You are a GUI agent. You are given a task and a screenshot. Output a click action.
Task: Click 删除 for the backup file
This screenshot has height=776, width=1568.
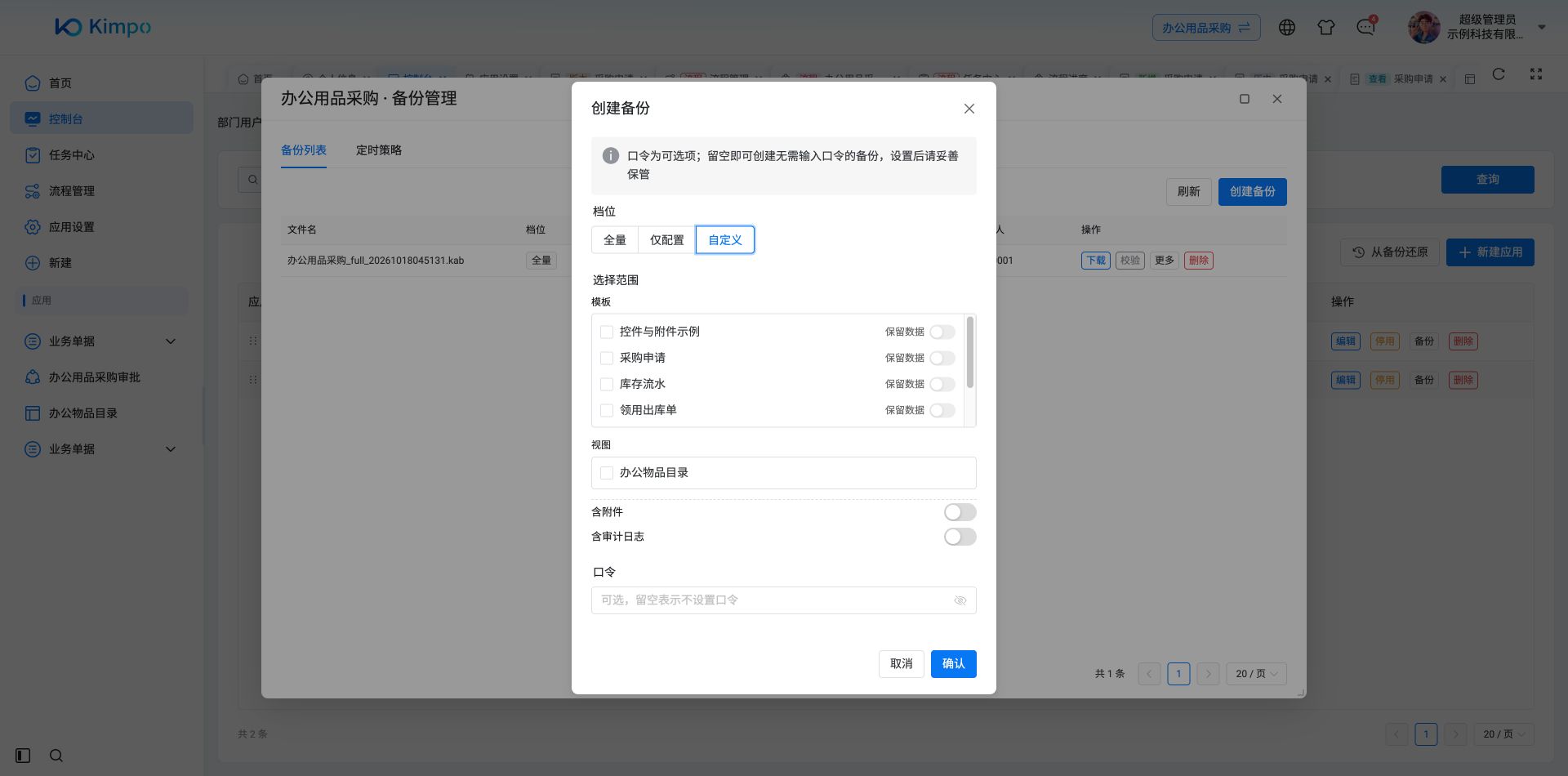1199,261
